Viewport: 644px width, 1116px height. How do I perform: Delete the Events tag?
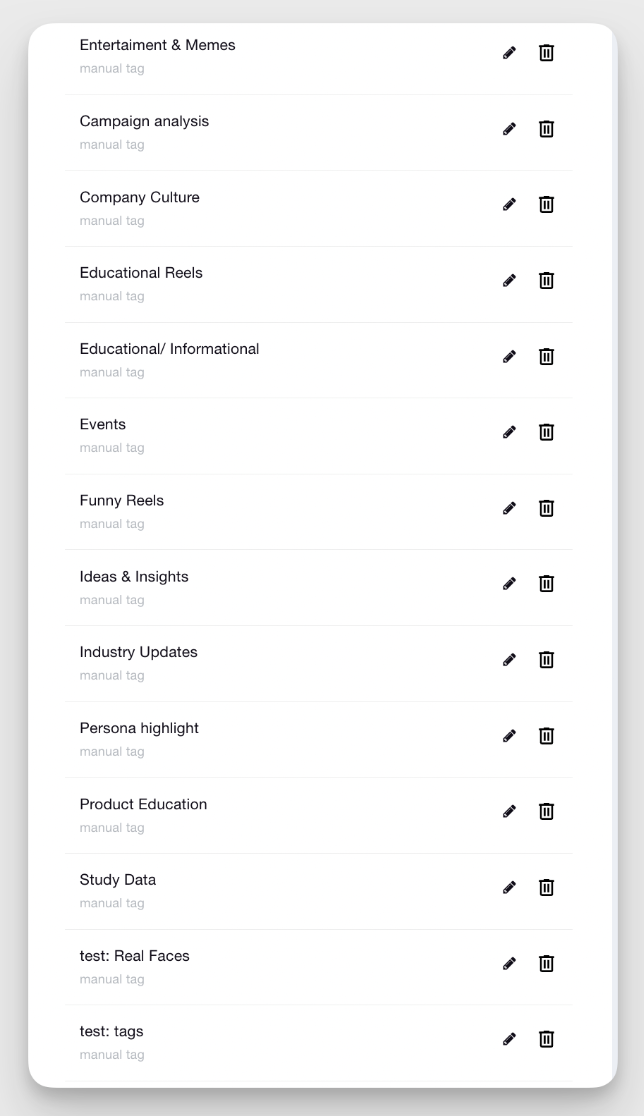click(x=546, y=432)
